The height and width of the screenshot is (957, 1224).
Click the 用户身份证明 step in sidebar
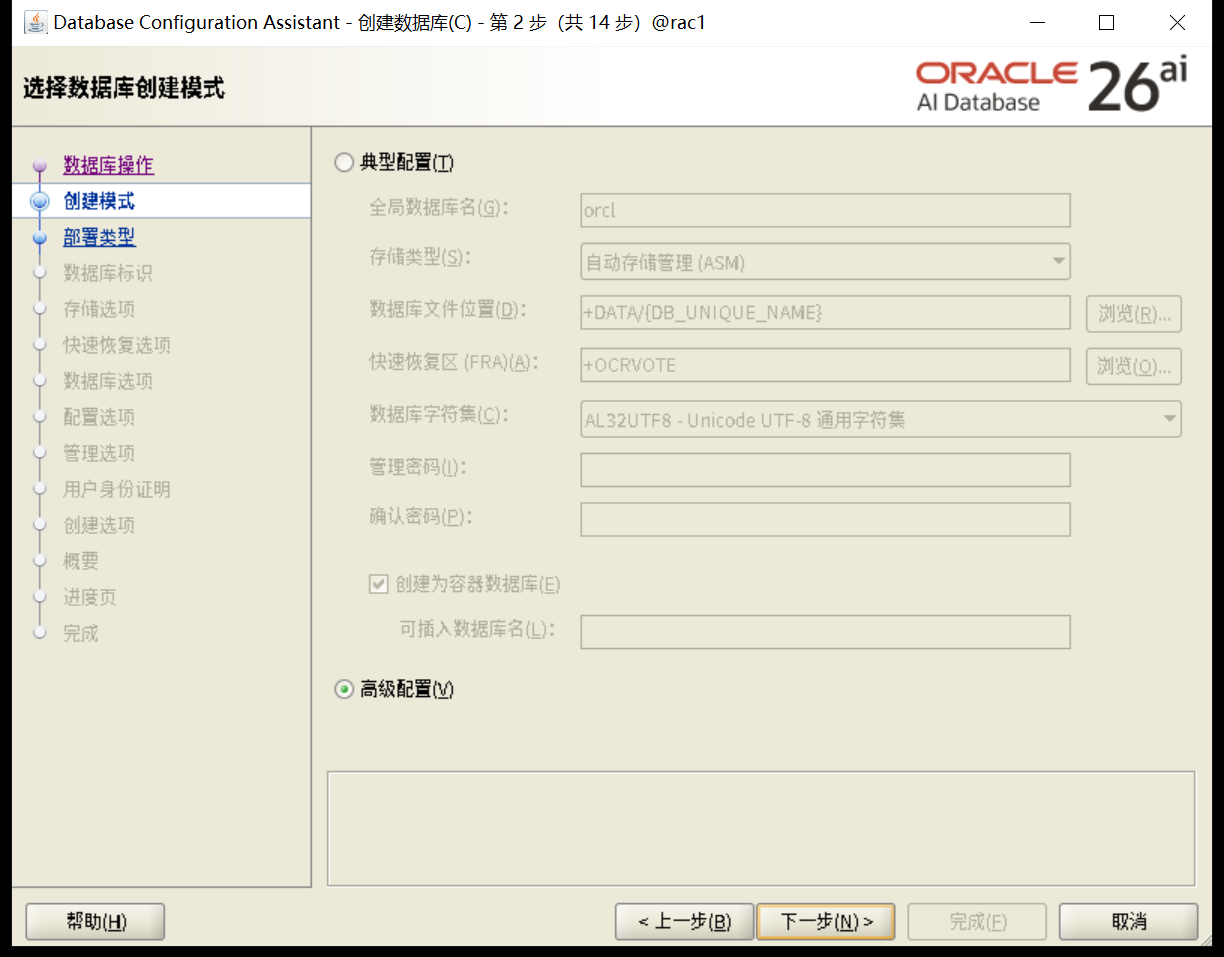coord(117,489)
